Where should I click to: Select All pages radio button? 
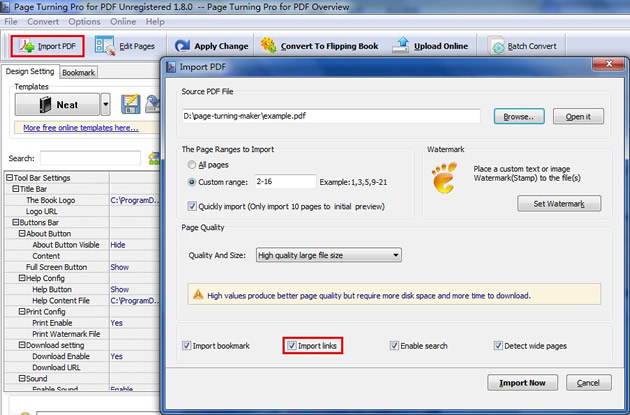tap(192, 165)
